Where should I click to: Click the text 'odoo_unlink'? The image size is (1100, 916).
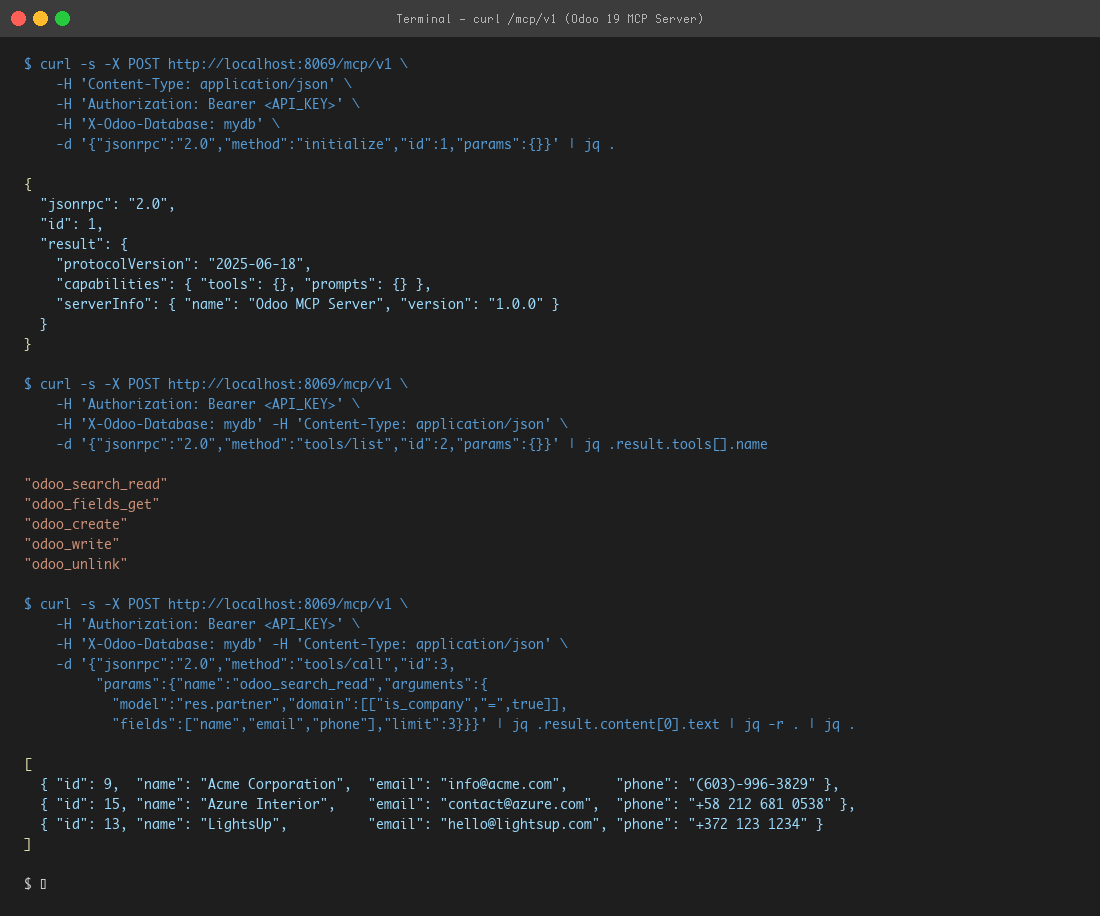76,564
